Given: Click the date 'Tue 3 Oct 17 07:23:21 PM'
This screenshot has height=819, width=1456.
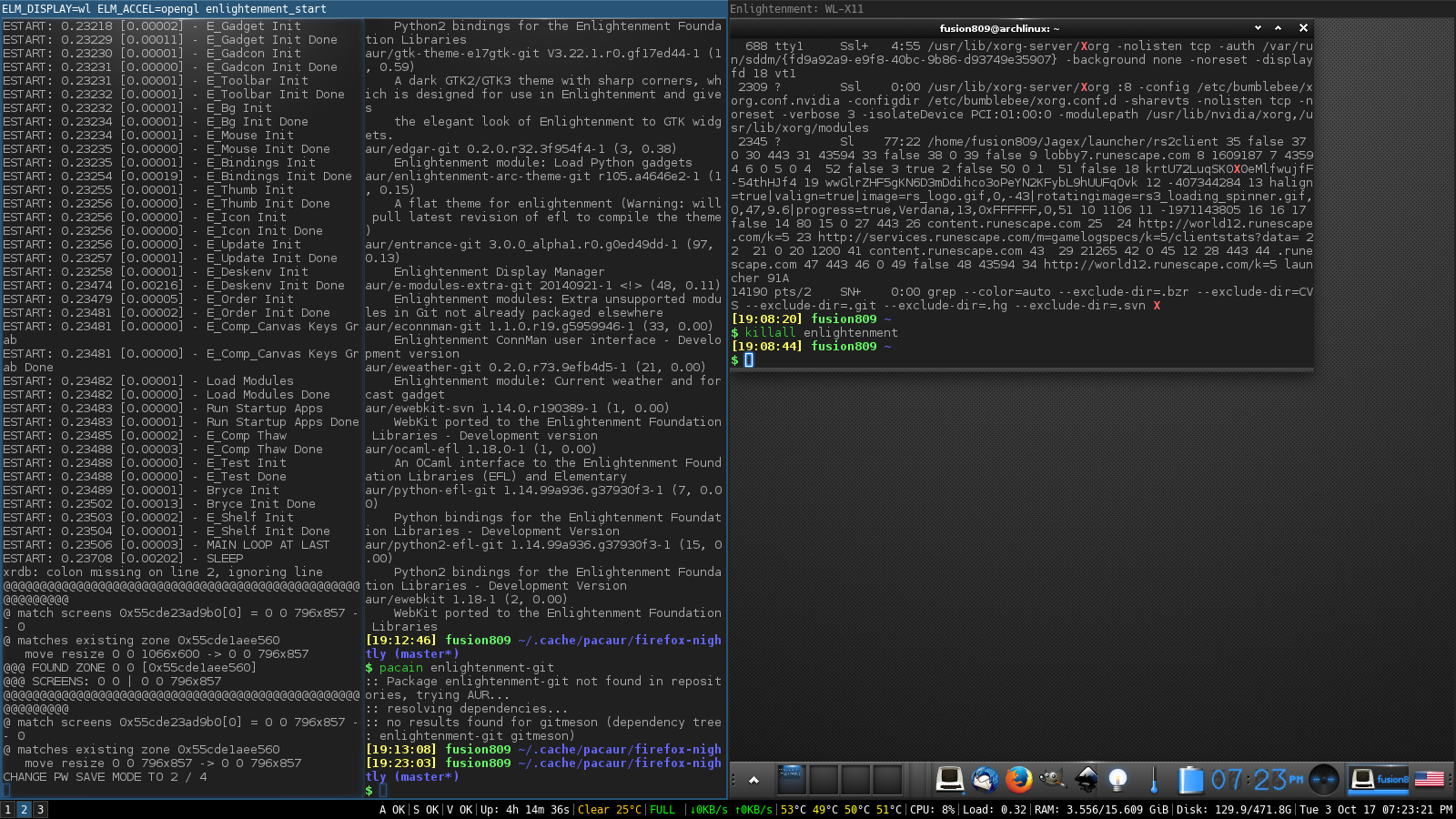Looking at the screenshot, I should 1376,809.
